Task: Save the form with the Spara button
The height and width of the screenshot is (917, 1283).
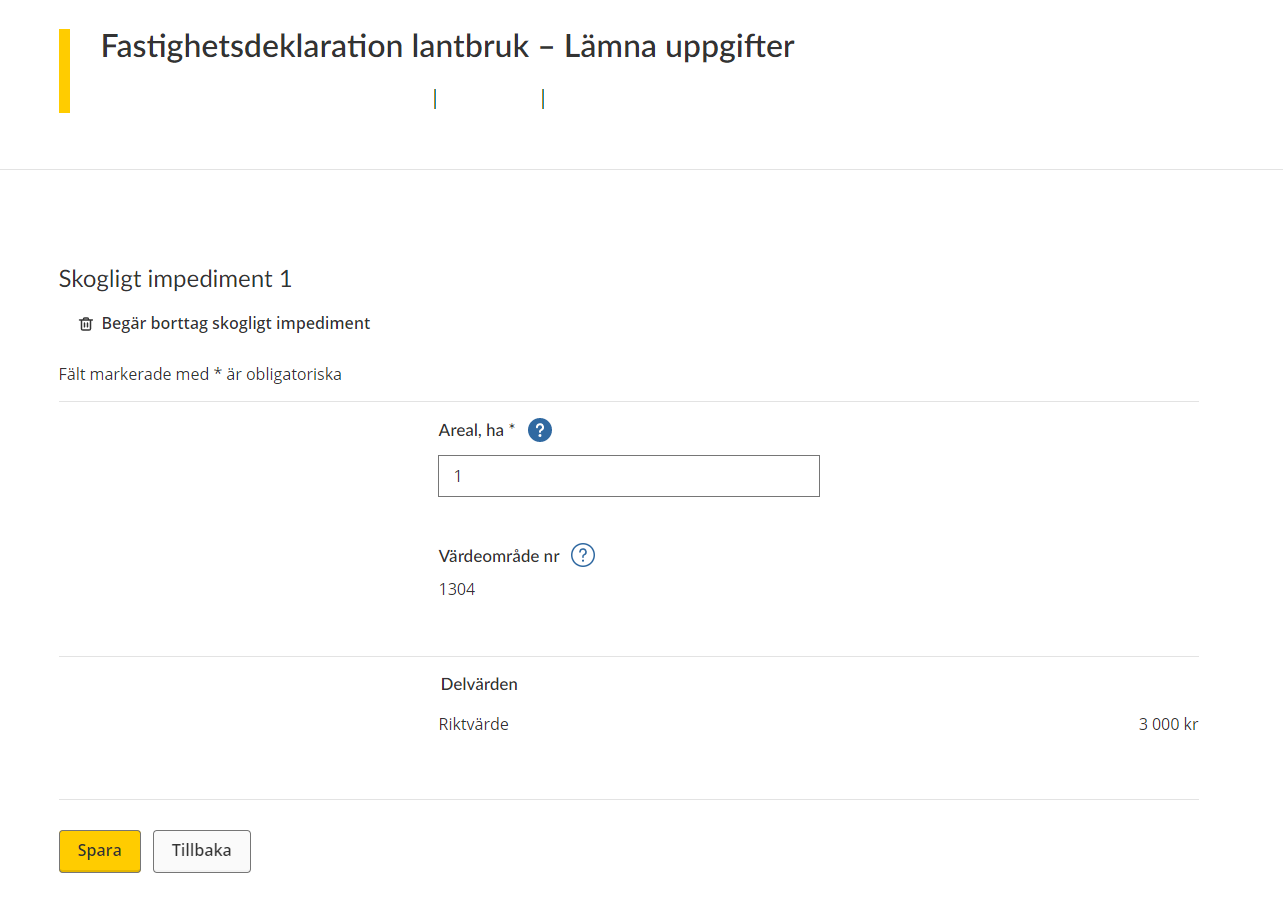Action: (x=100, y=851)
